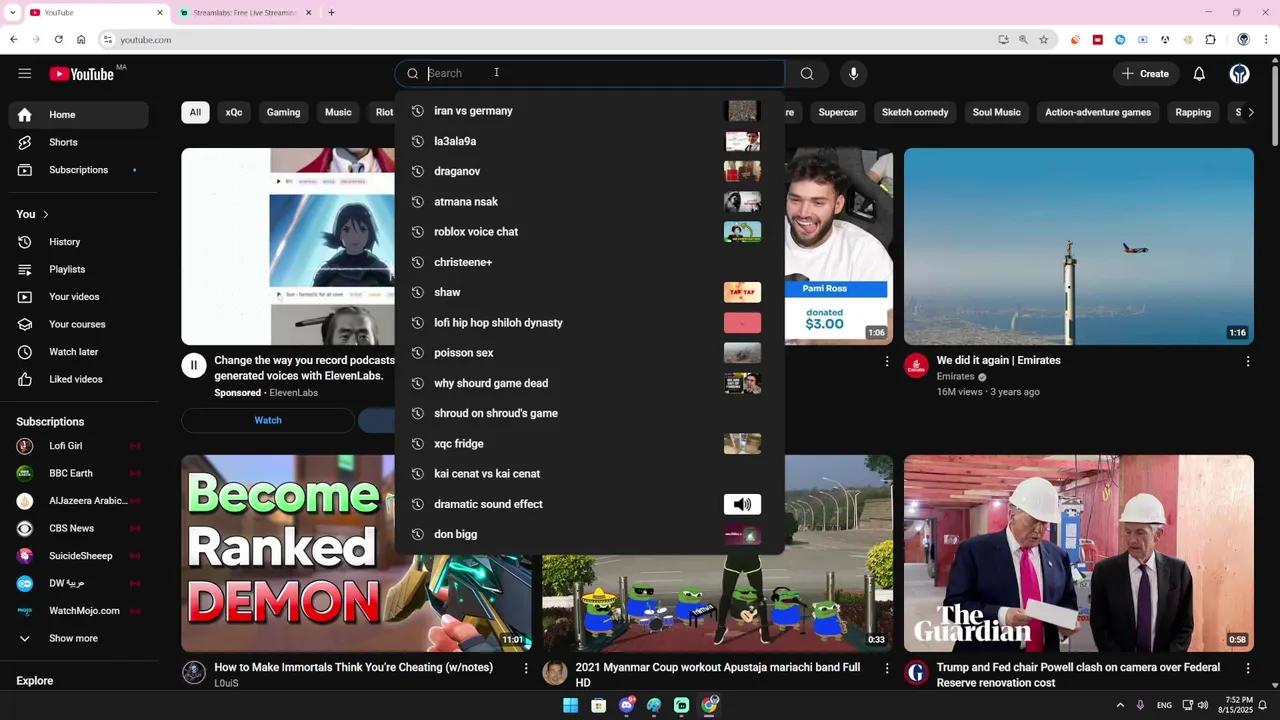Open The Guardian Trump video thumbnail
1280x720 pixels.
coord(1079,553)
